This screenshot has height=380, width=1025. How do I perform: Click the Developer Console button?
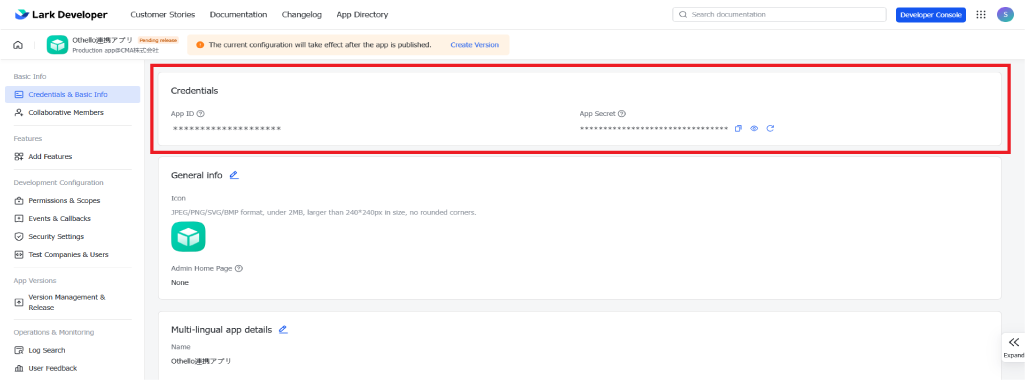[x=931, y=14]
